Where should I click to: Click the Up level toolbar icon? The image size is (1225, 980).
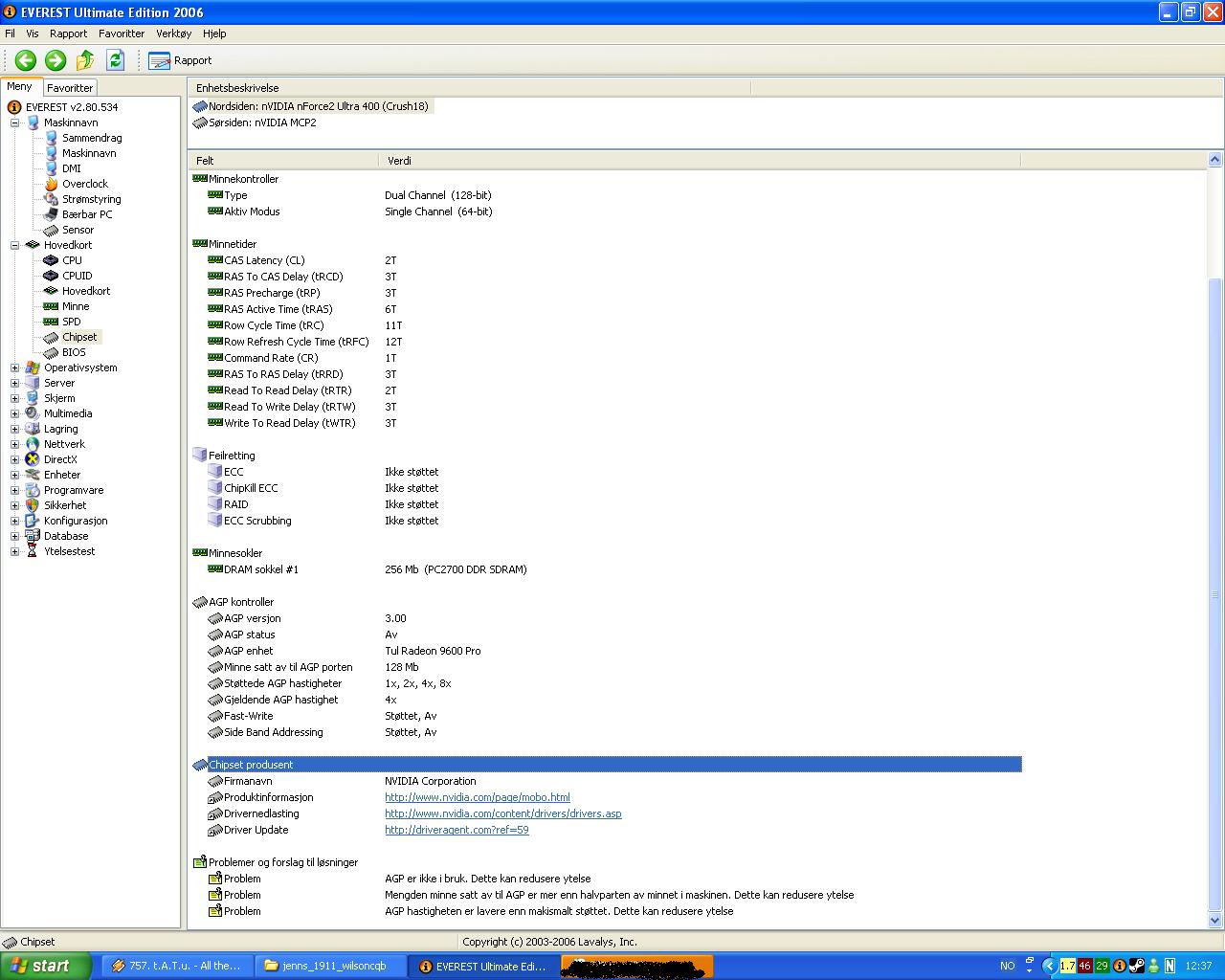click(x=85, y=60)
